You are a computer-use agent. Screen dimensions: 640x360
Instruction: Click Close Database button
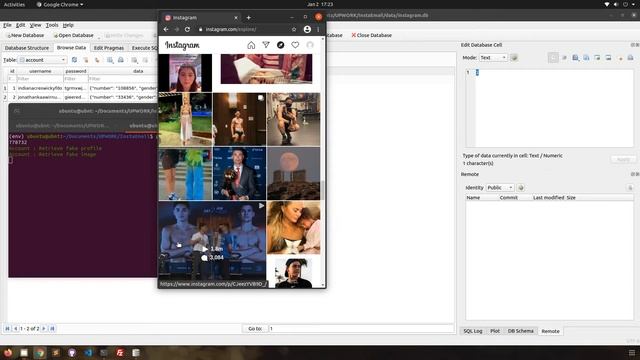point(371,36)
